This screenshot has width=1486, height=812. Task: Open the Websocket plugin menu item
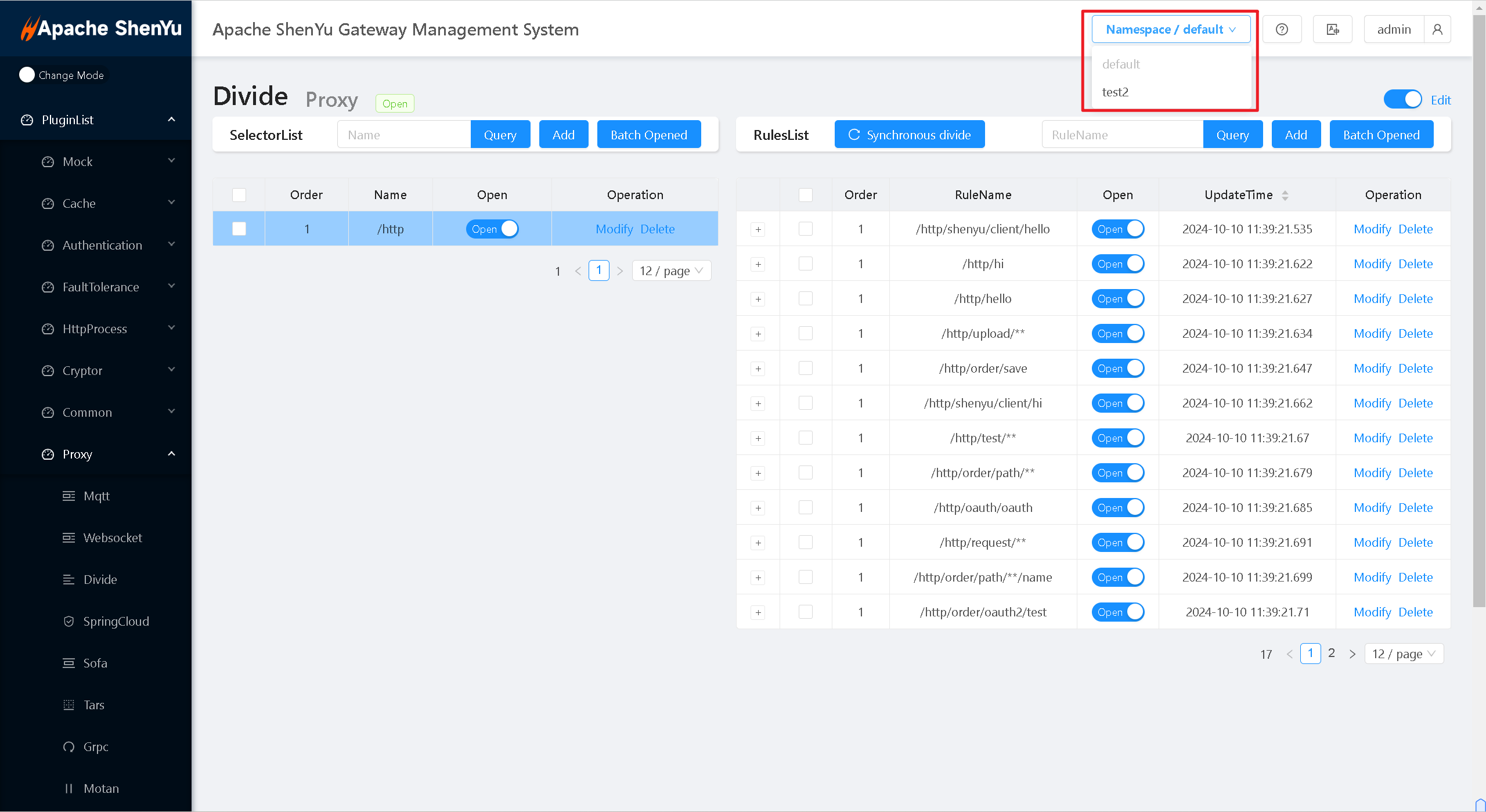113,538
